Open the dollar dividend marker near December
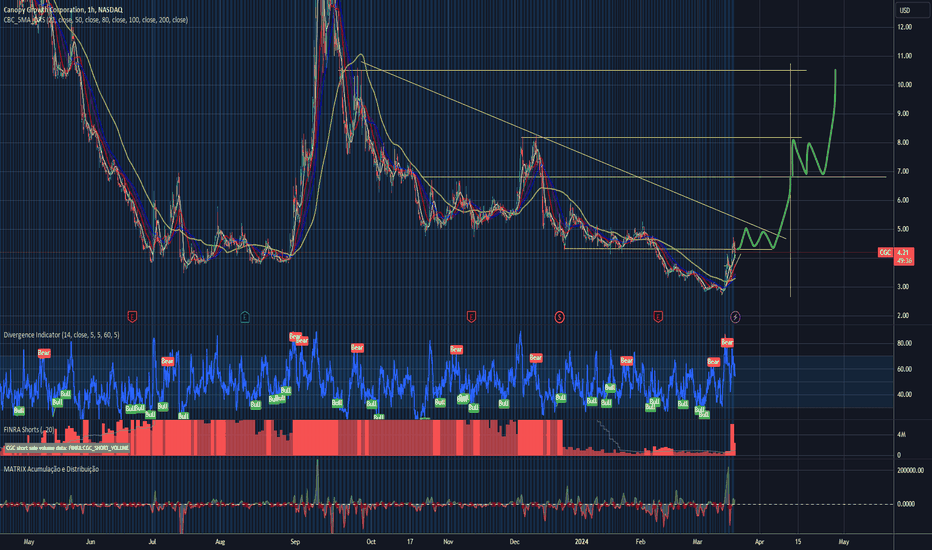 pos(559,317)
